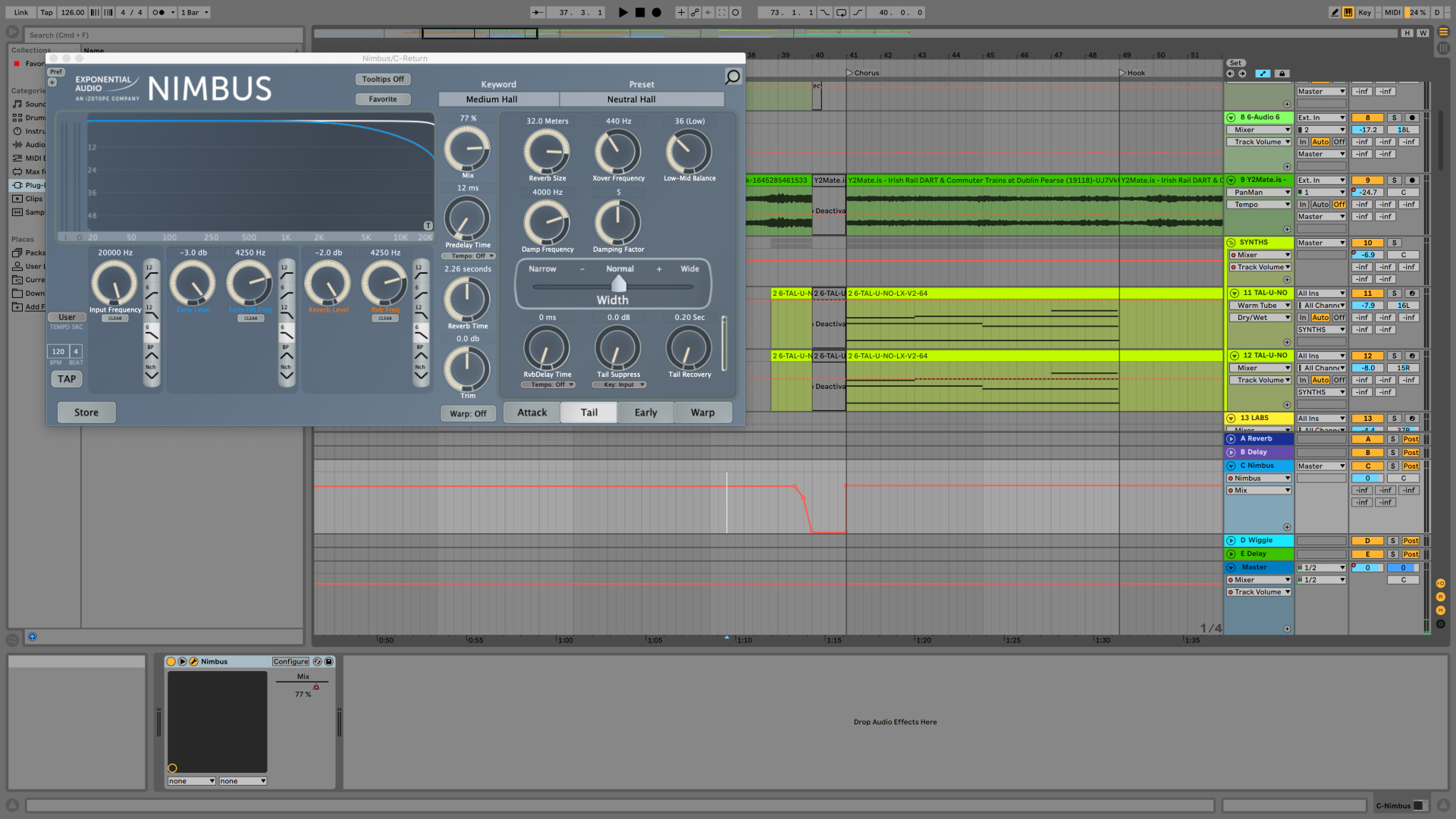Screen dimensions: 1456x819
Task: Switch to the Attack tab in Nimbus
Action: (532, 413)
